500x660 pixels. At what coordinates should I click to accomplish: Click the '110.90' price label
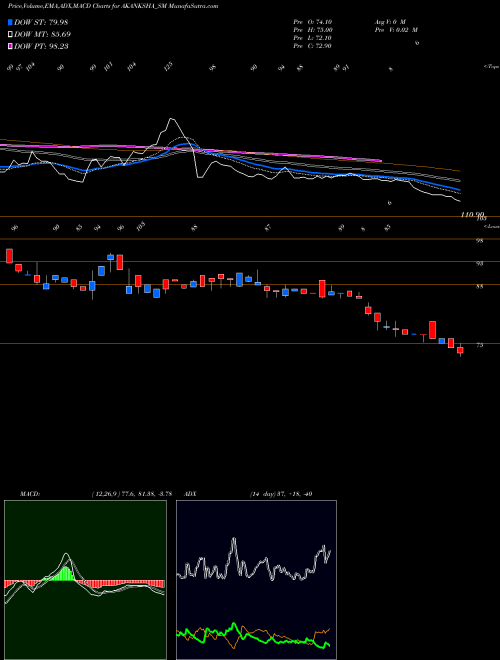click(473, 215)
